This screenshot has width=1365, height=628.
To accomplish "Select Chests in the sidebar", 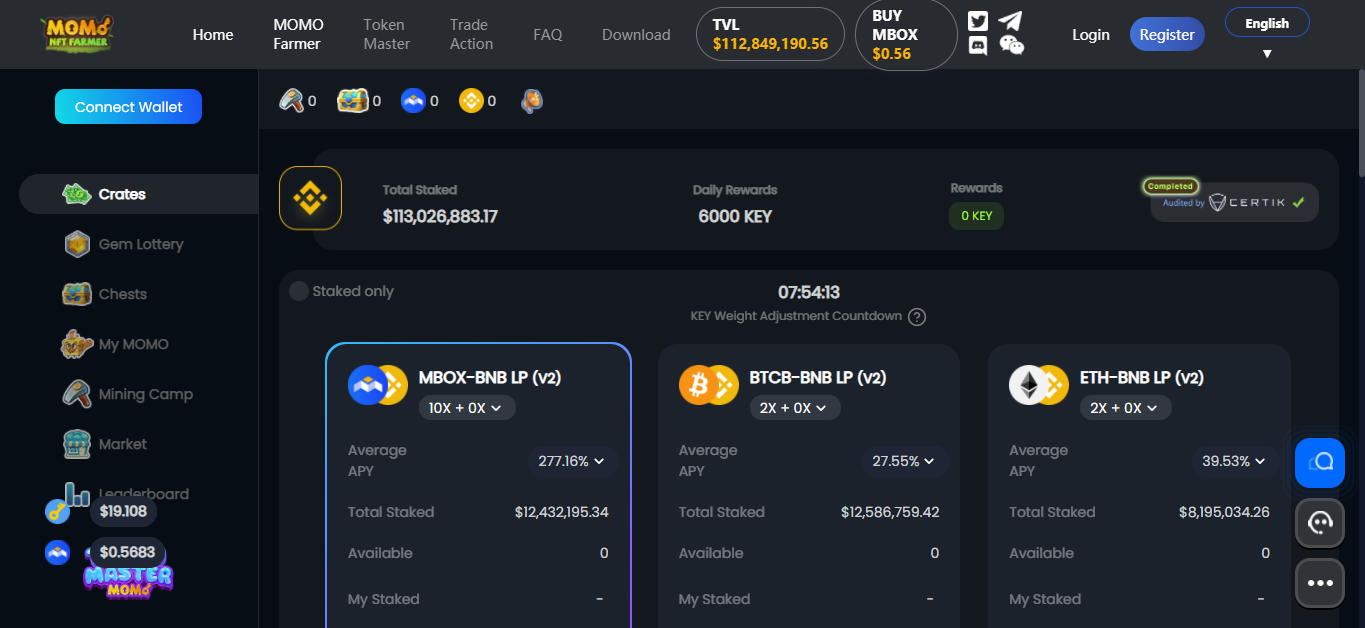I will [x=138, y=294].
